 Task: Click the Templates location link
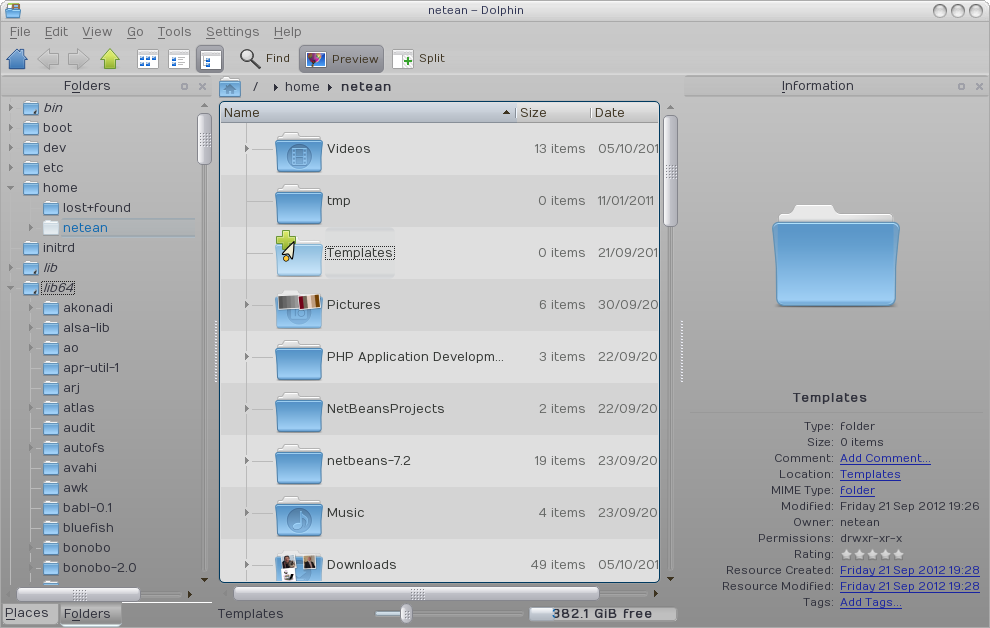coord(869,474)
